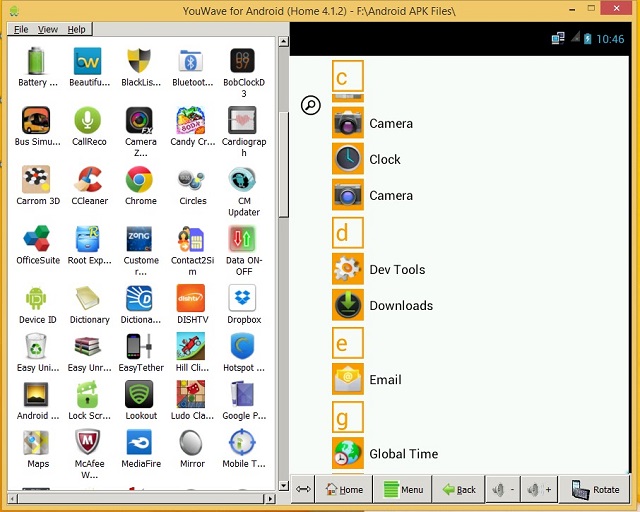This screenshot has height=512, width=640.
Task: Open the Zong Customer app icon
Action: (139, 238)
